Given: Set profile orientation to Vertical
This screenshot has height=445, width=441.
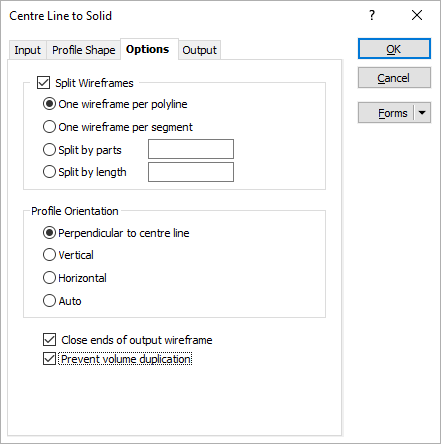Looking at the screenshot, I should point(49,255).
